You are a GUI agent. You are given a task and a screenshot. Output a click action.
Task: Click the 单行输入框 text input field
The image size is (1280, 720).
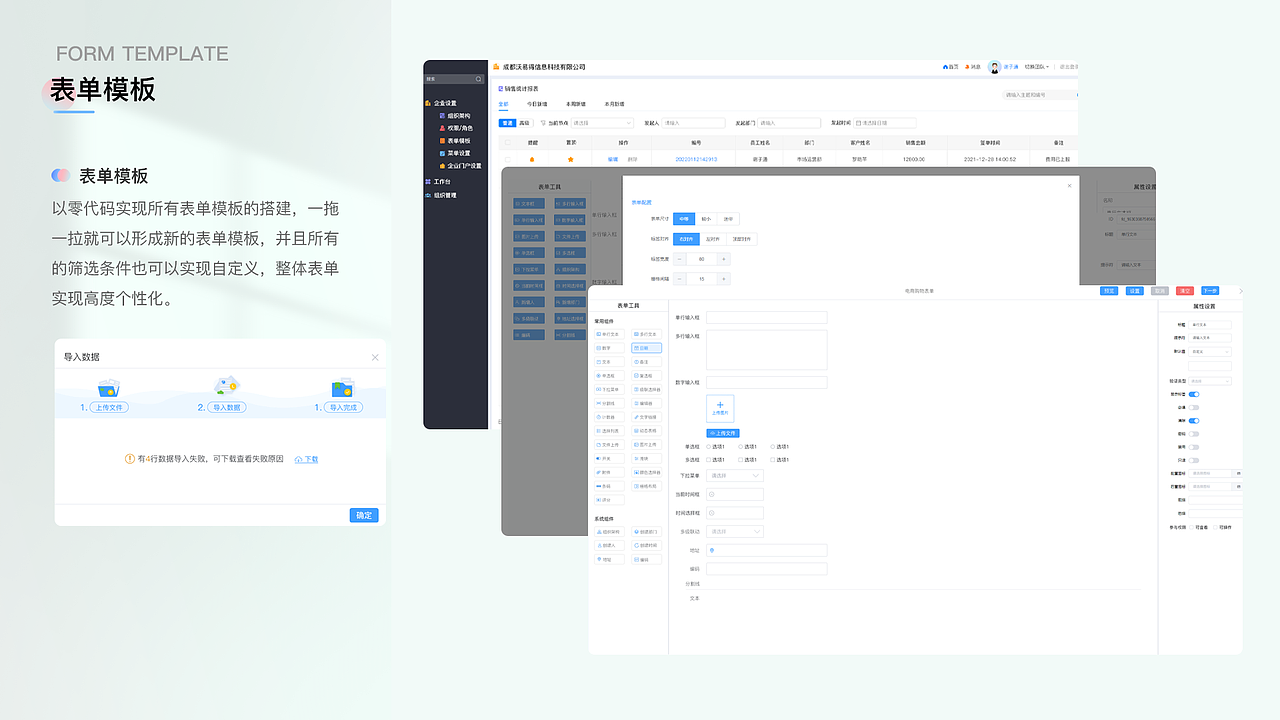[x=766, y=317]
